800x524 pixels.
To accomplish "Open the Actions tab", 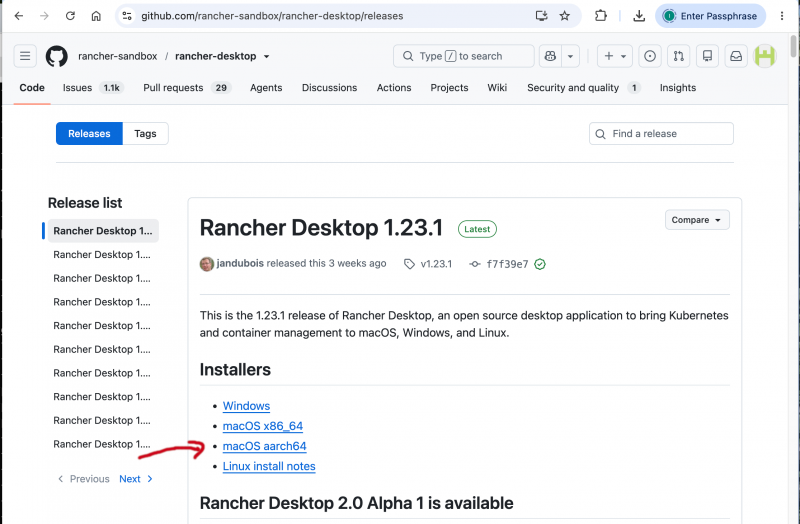I will click(x=394, y=88).
